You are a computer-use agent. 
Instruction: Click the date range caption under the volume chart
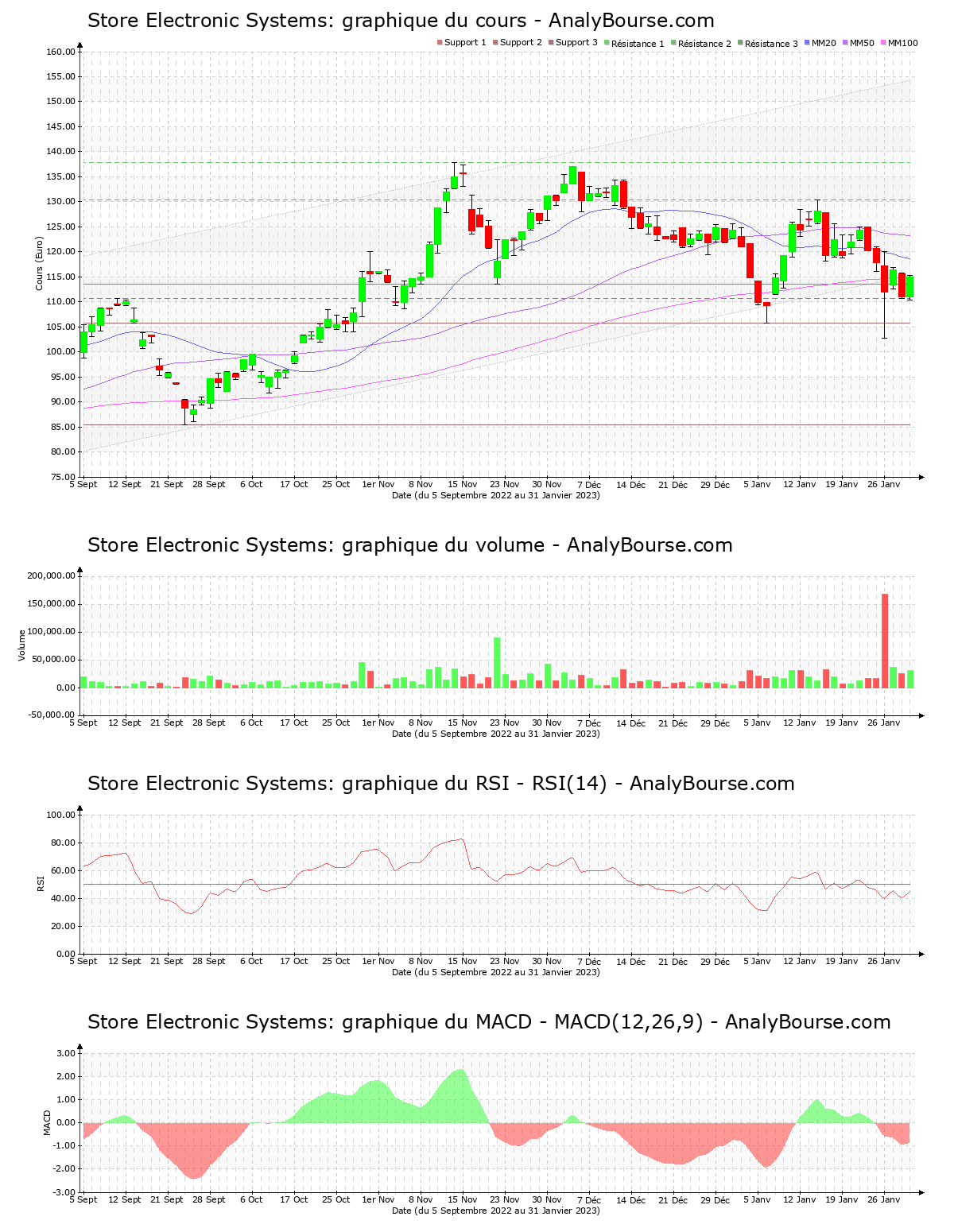(496, 734)
